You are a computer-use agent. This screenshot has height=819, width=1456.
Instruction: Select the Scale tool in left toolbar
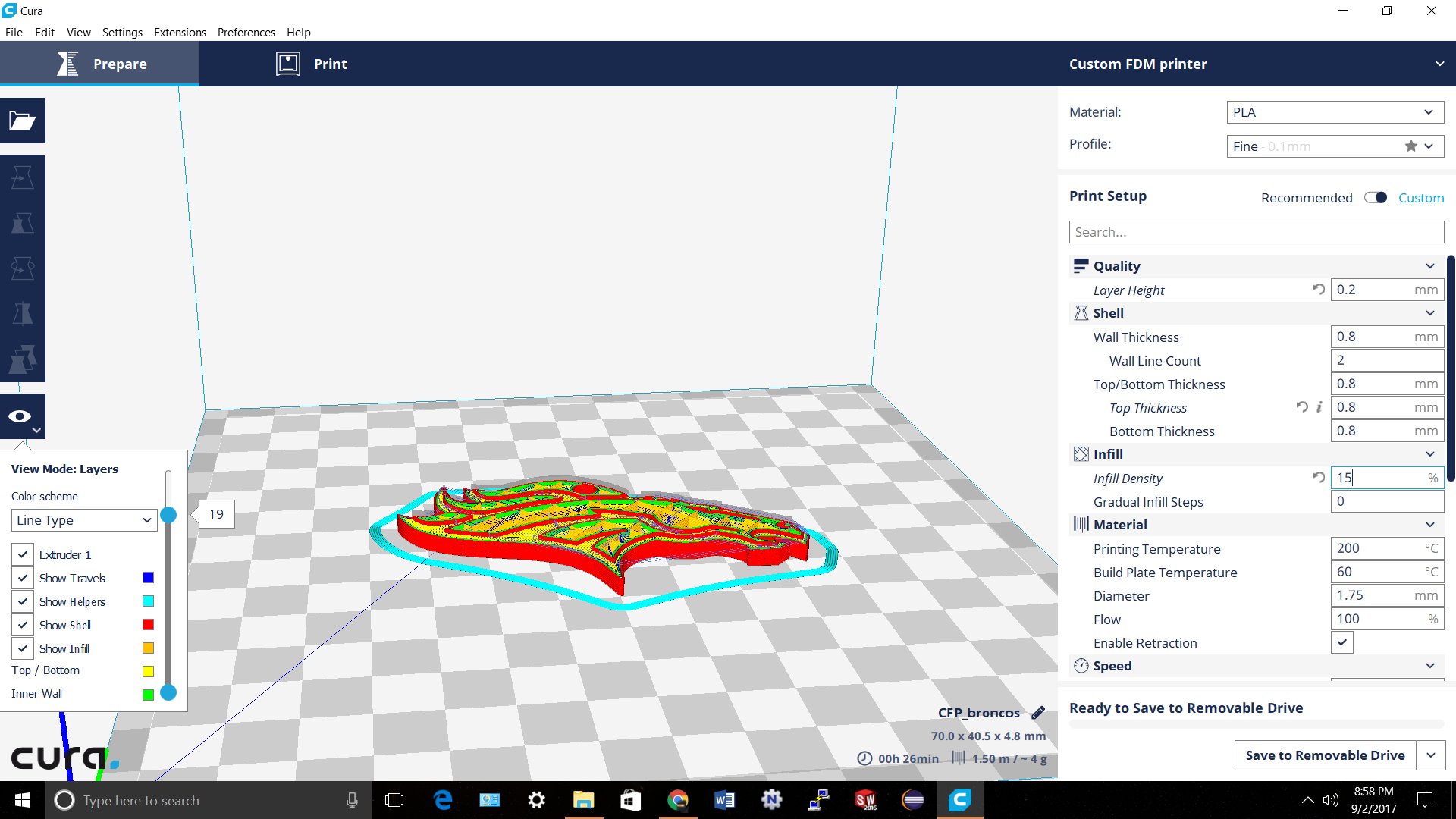(23, 223)
